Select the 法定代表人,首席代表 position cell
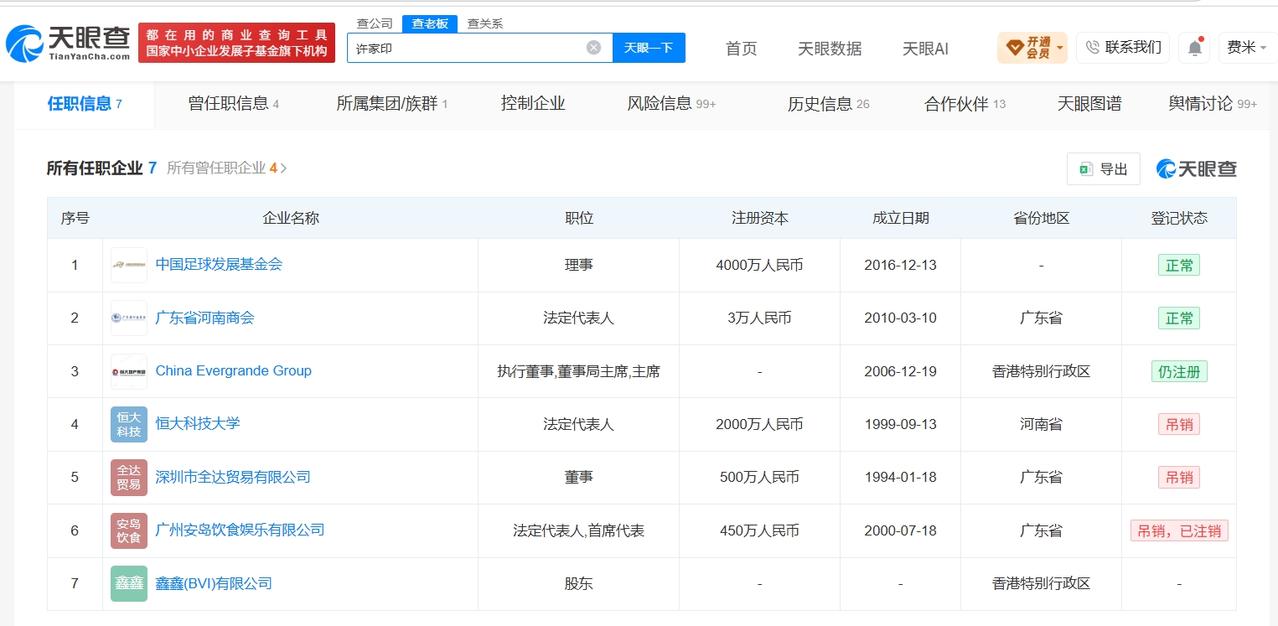Screen dimensions: 1278x626 578,530
